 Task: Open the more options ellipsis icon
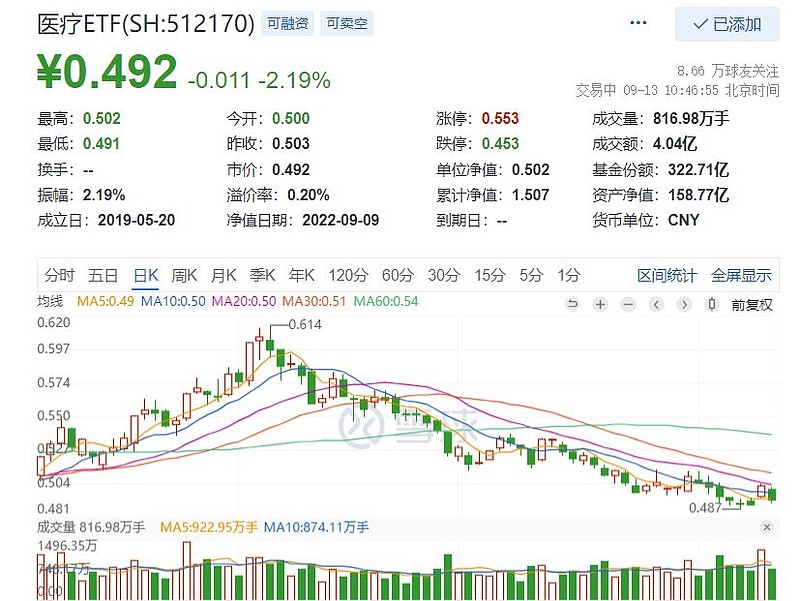(637, 23)
